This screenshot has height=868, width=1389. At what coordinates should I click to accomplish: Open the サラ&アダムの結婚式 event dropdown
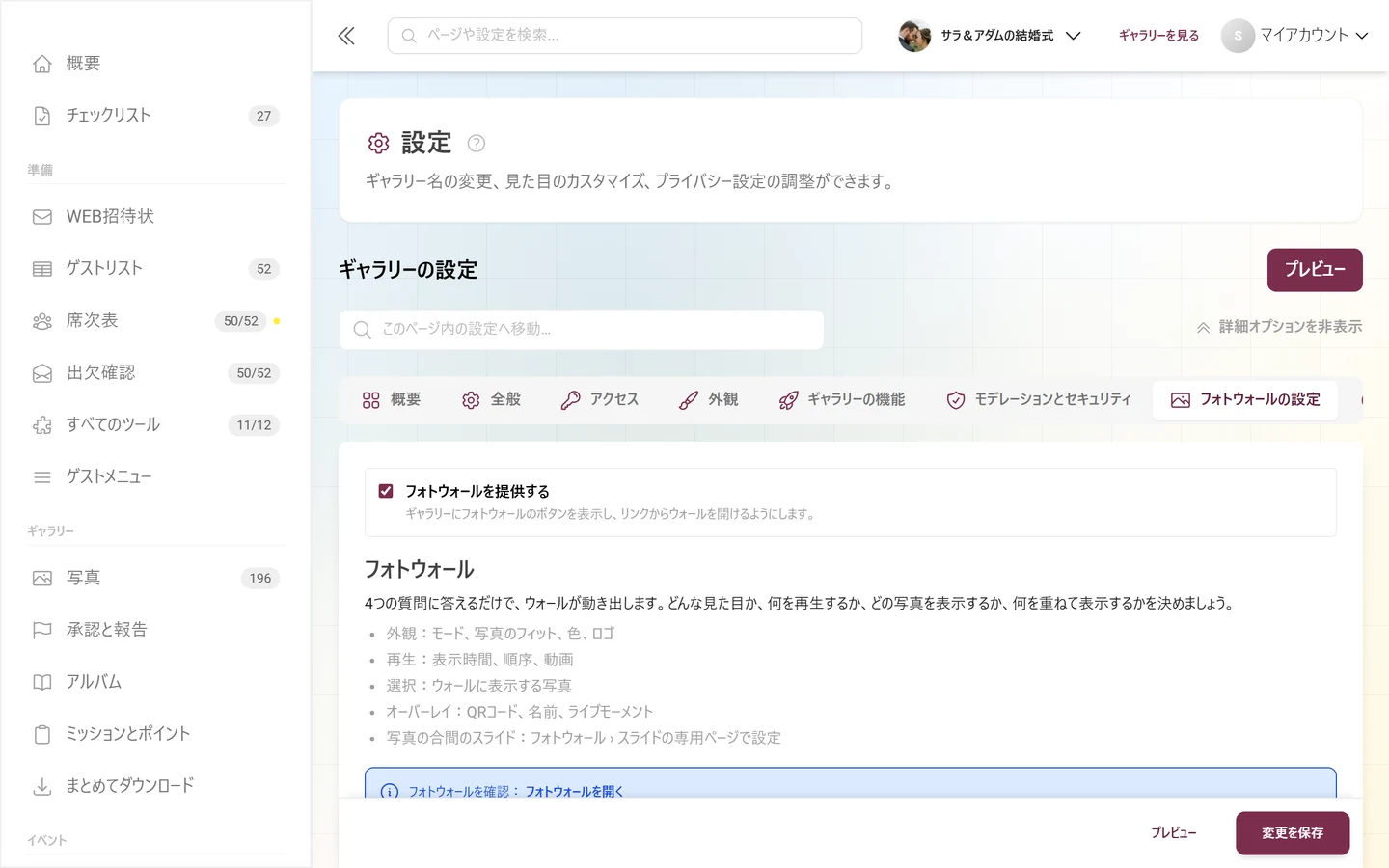[990, 36]
